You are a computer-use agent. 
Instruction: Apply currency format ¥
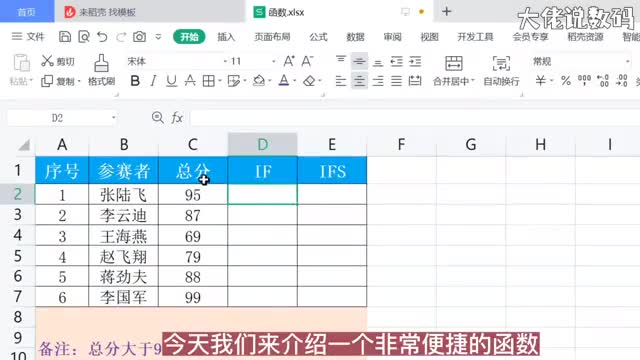tap(540, 81)
